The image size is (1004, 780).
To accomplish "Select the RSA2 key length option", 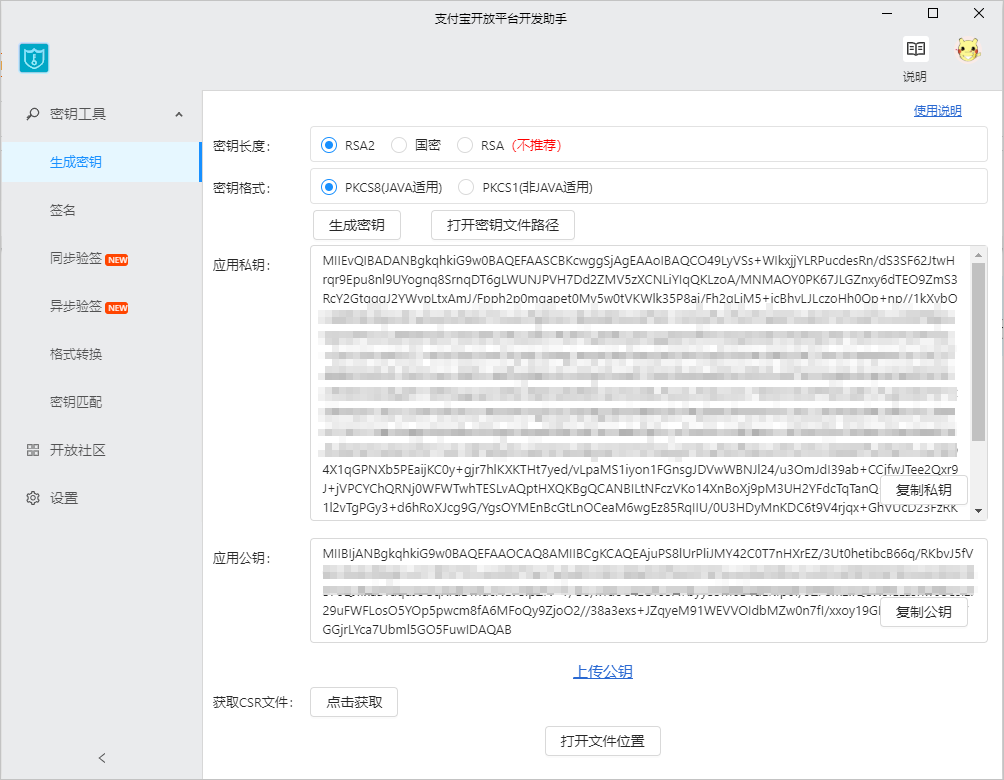I will tap(348, 145).
